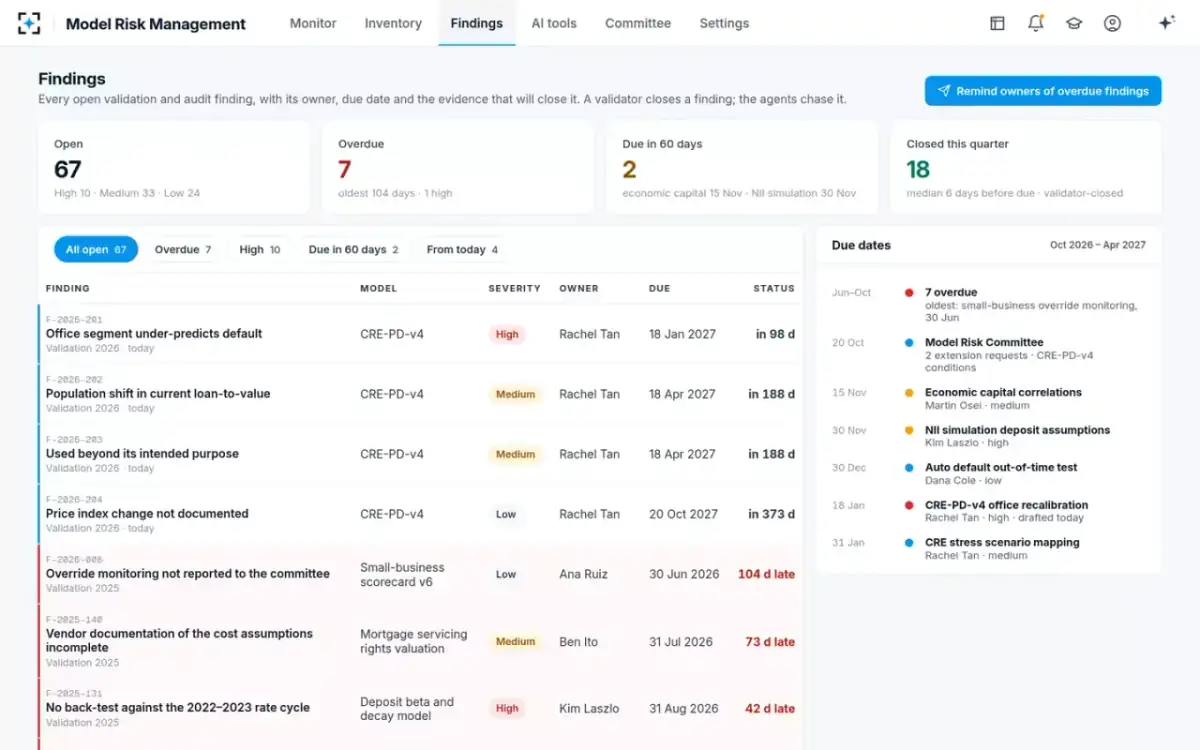Switch to the Monitor tab

pos(313,23)
